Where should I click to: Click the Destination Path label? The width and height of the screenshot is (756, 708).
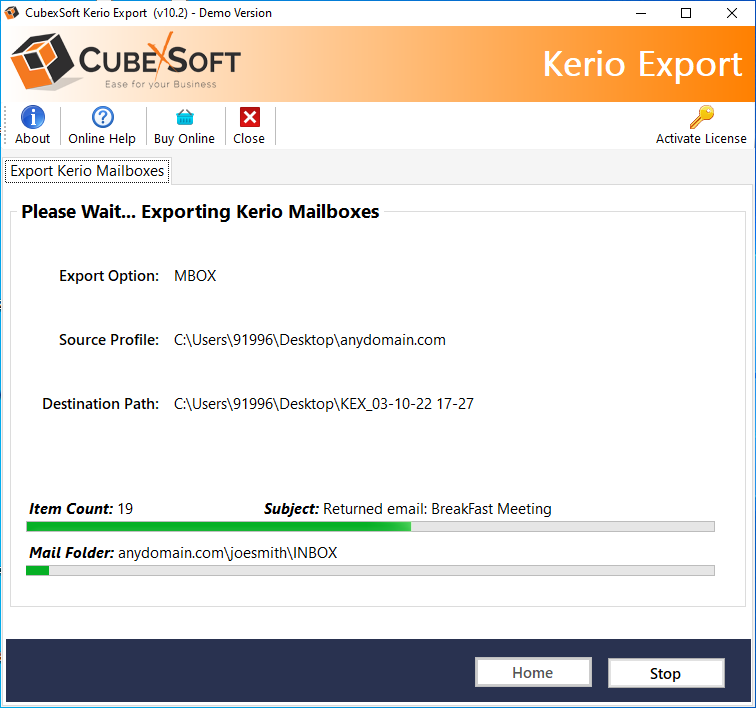pos(101,404)
